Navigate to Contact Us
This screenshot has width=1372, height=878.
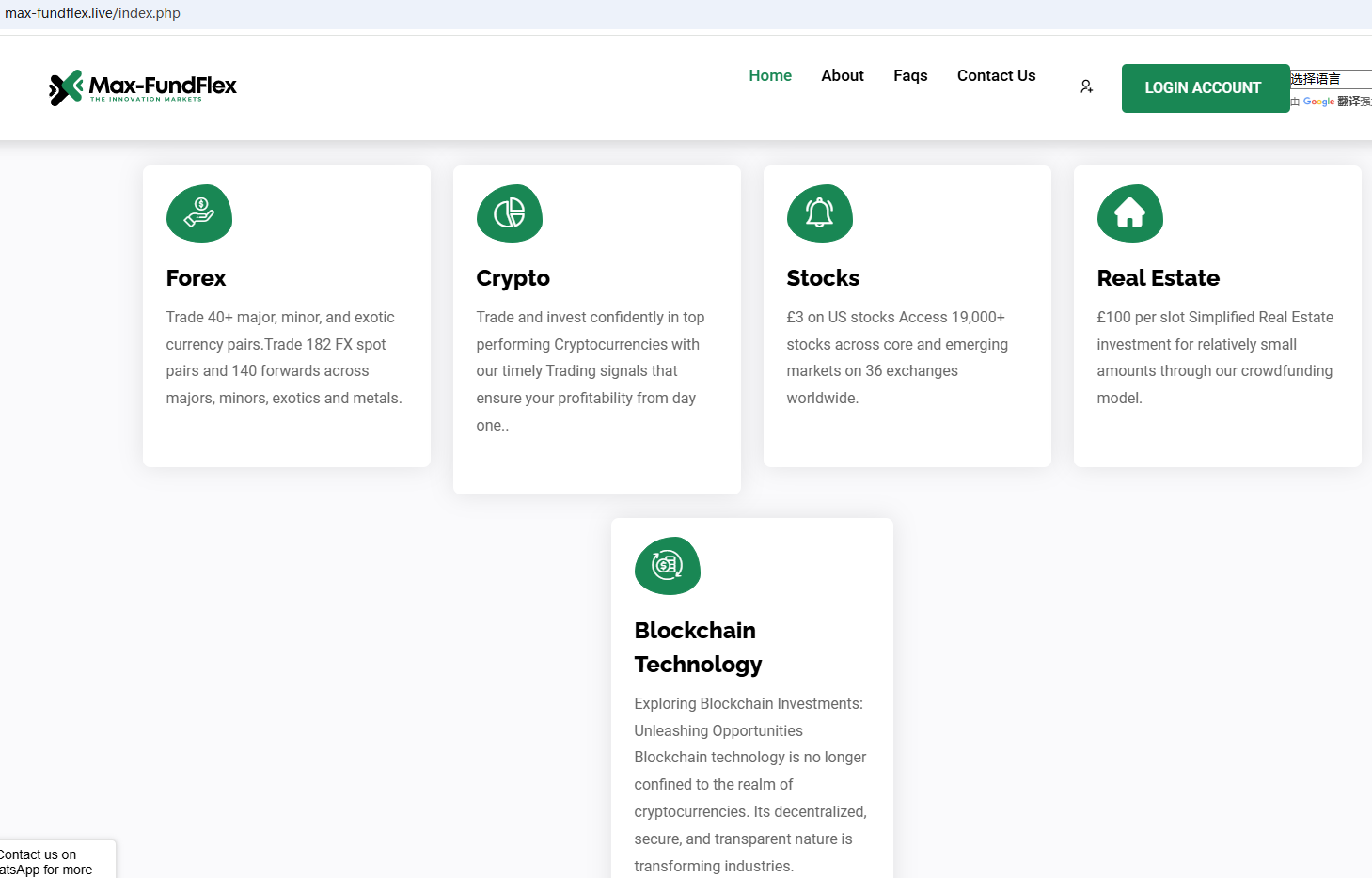pyautogui.click(x=996, y=75)
